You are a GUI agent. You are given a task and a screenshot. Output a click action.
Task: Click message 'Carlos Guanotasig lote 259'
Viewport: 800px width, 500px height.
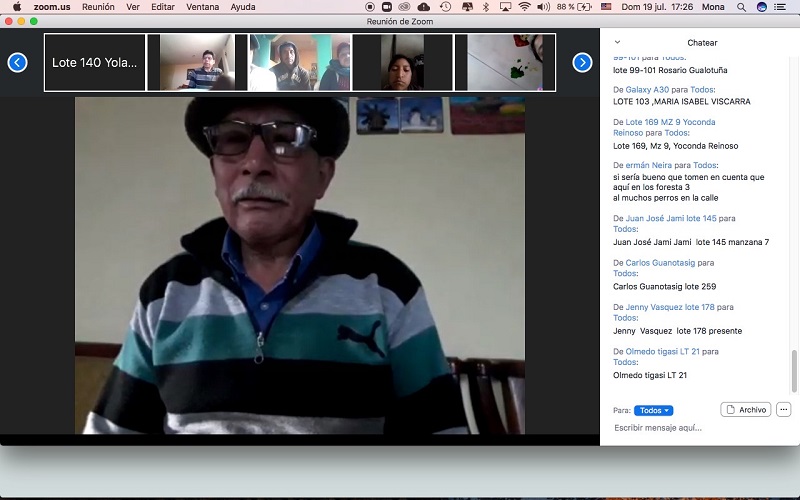tap(664, 286)
